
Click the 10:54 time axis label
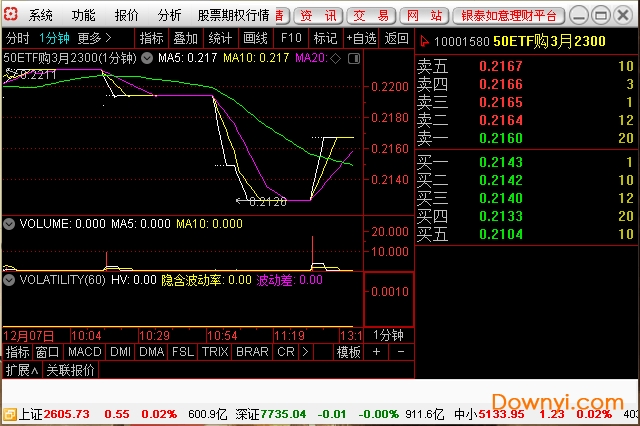(x=222, y=336)
